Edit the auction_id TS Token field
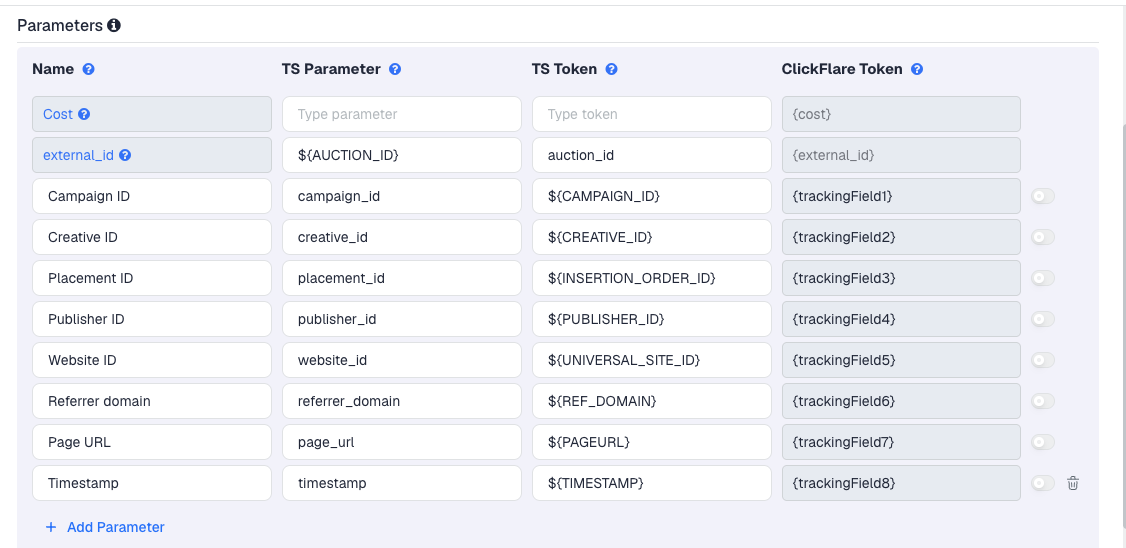The image size is (1126, 548). [651, 155]
